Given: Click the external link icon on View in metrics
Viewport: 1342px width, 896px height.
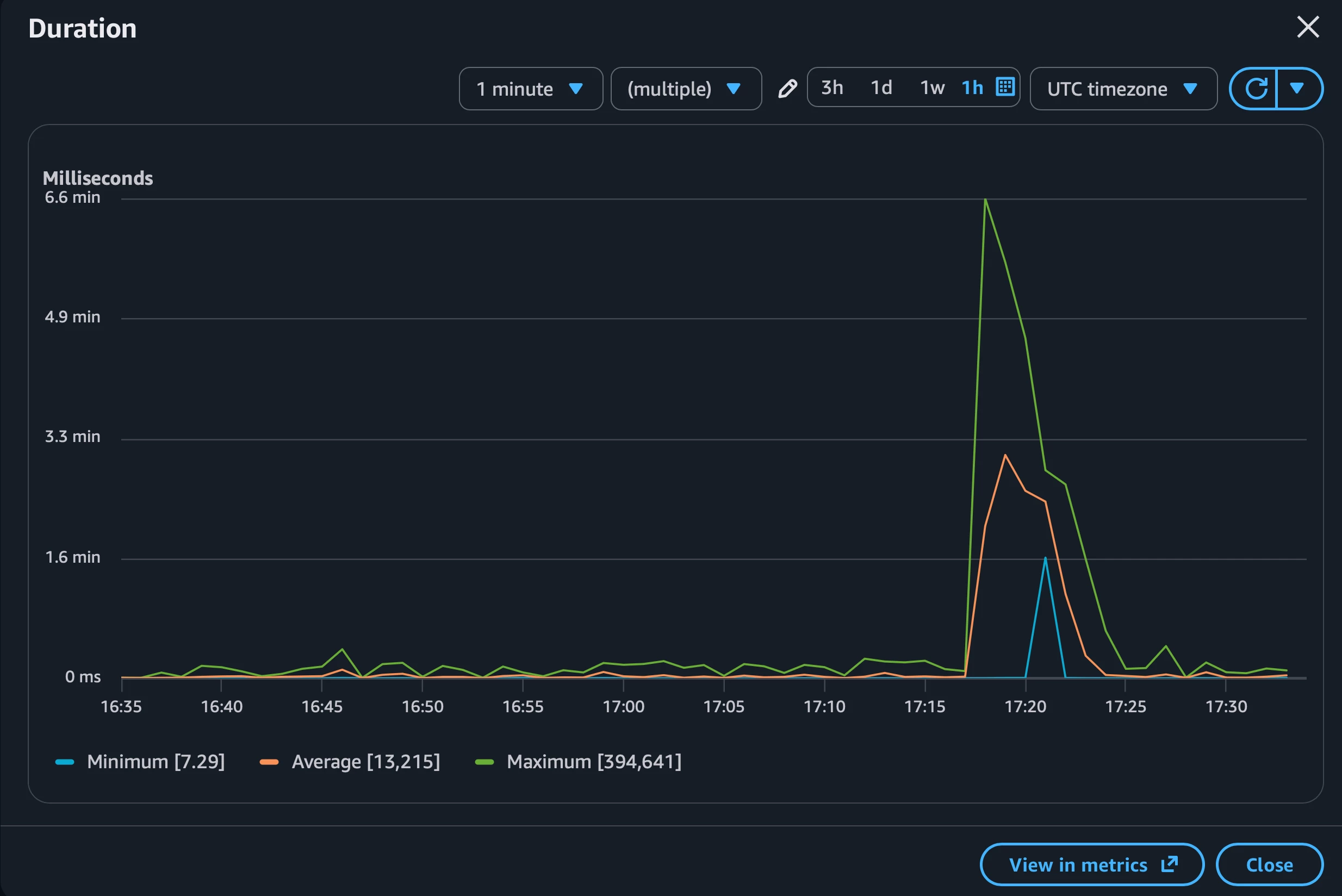Looking at the screenshot, I should (x=1170, y=864).
